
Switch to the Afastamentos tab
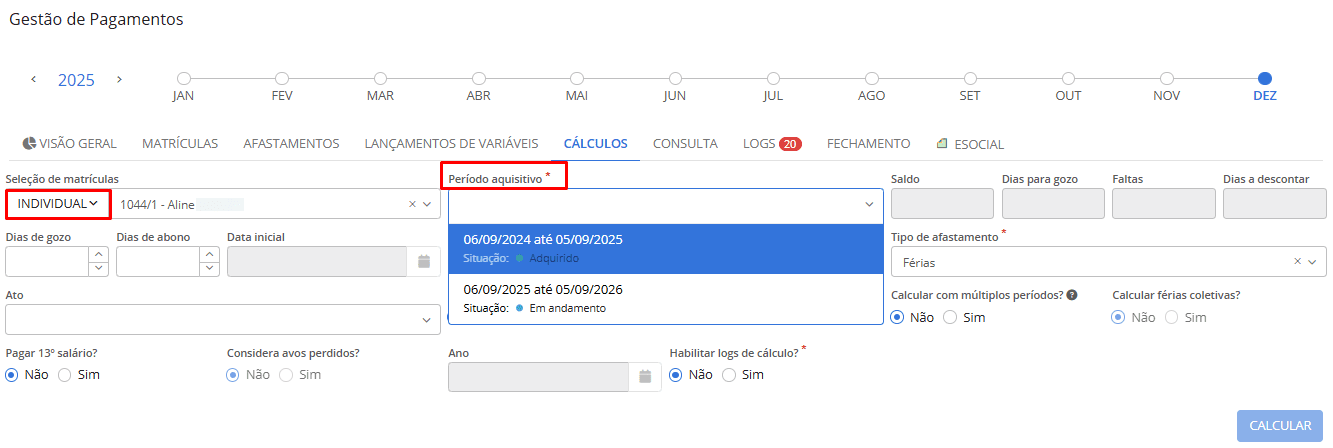tap(291, 144)
